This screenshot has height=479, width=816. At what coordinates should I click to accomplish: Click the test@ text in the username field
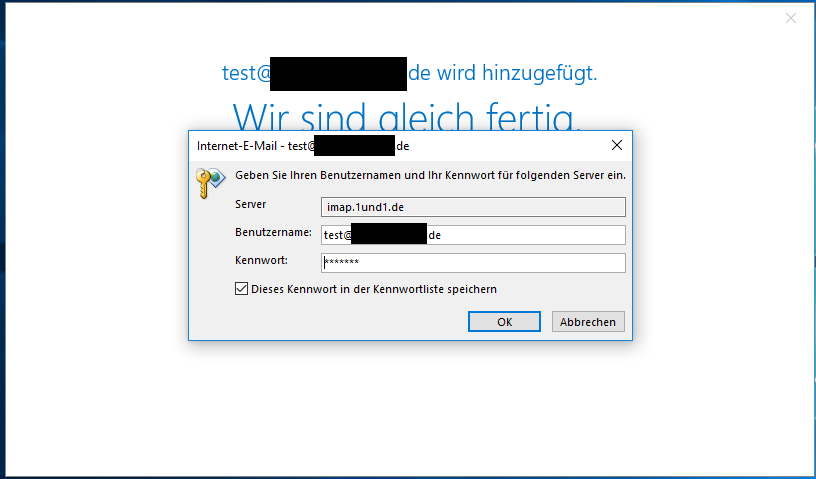(x=337, y=235)
